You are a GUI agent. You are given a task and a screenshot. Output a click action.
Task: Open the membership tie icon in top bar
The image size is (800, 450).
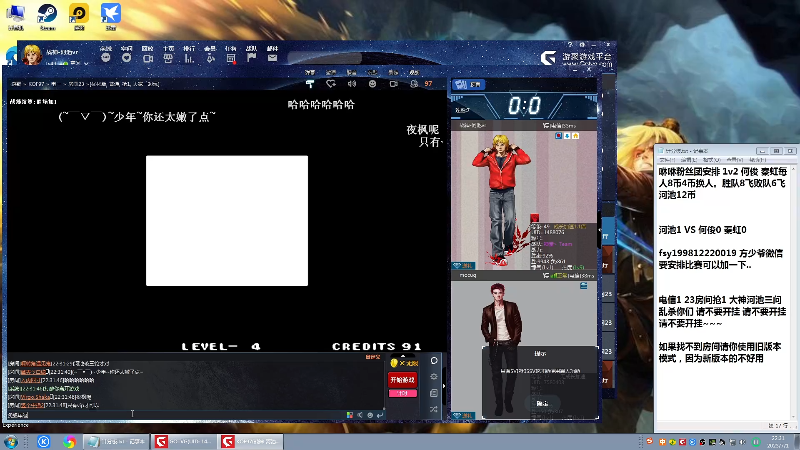coord(210,58)
